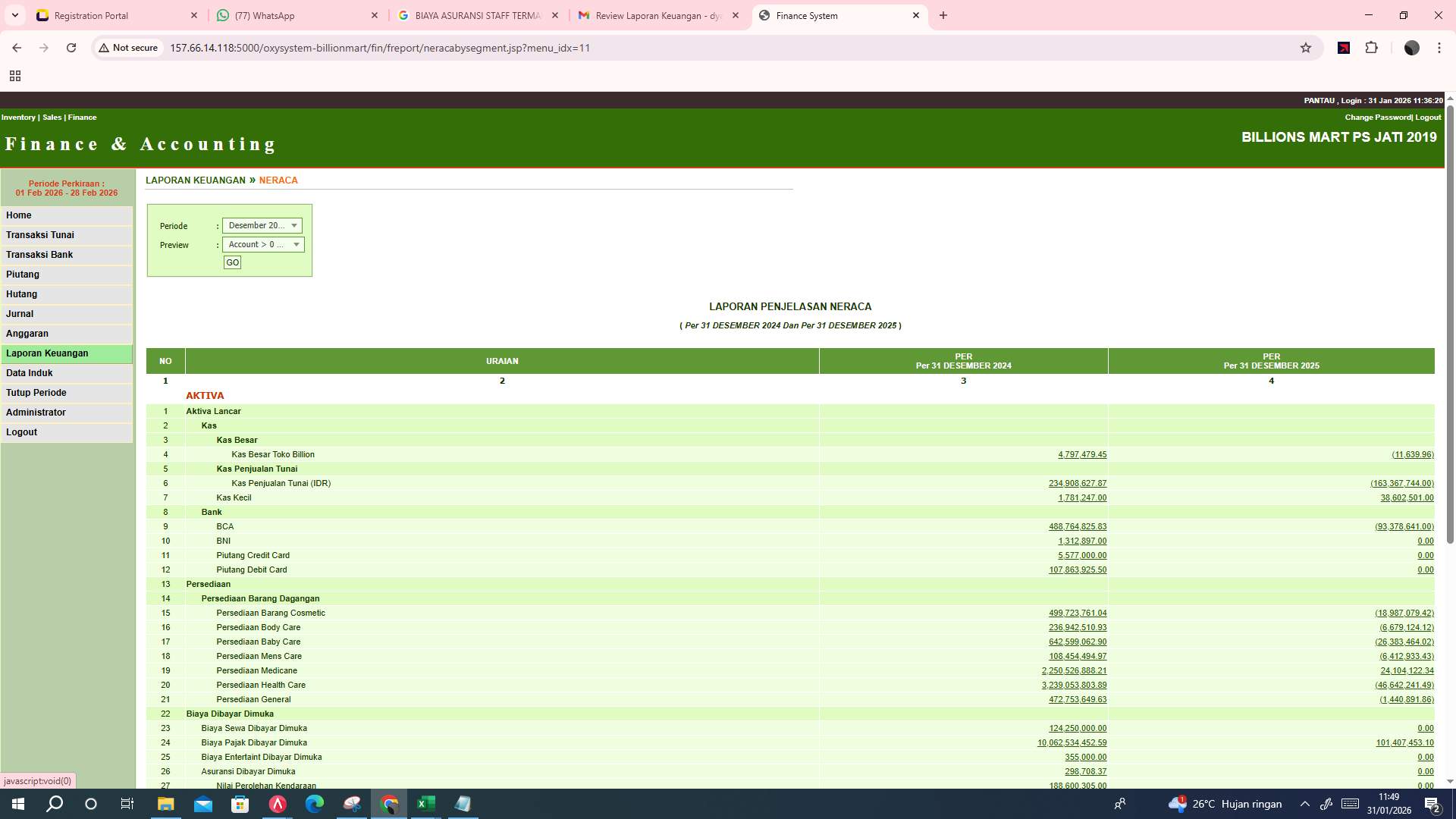The height and width of the screenshot is (819, 1456).
Task: Open the Chrome profile avatar
Action: coord(1412,47)
